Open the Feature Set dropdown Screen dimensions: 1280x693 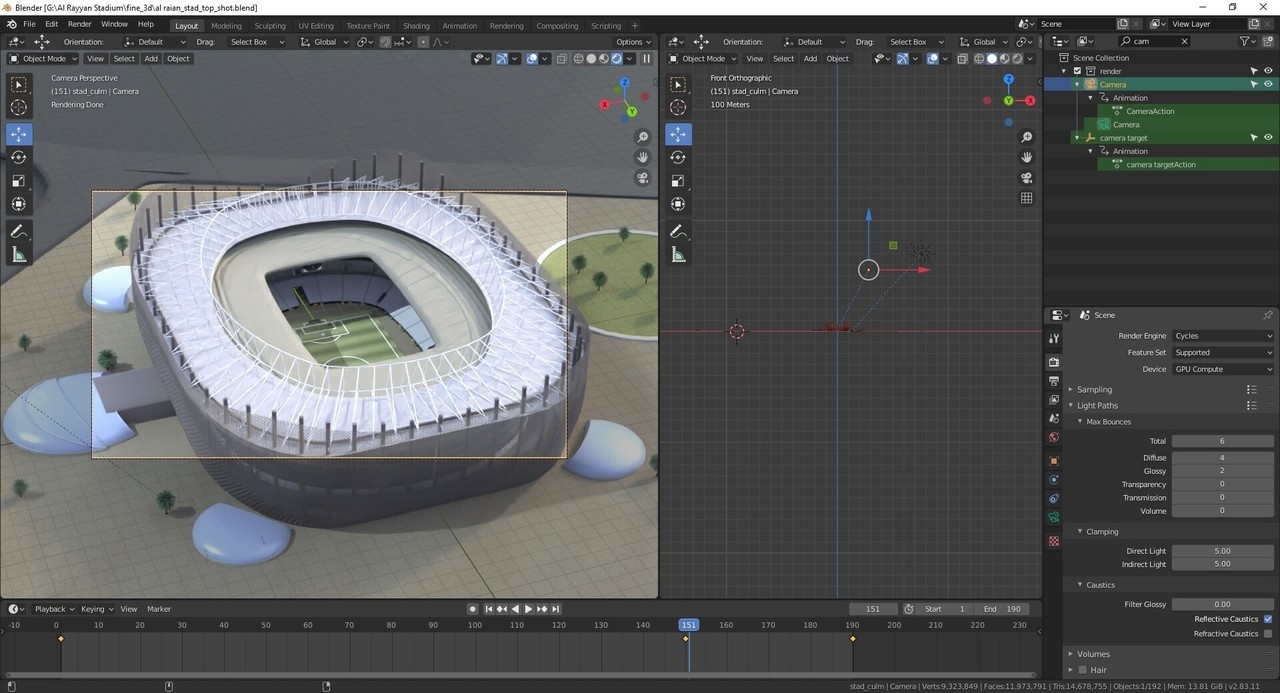tap(1223, 353)
